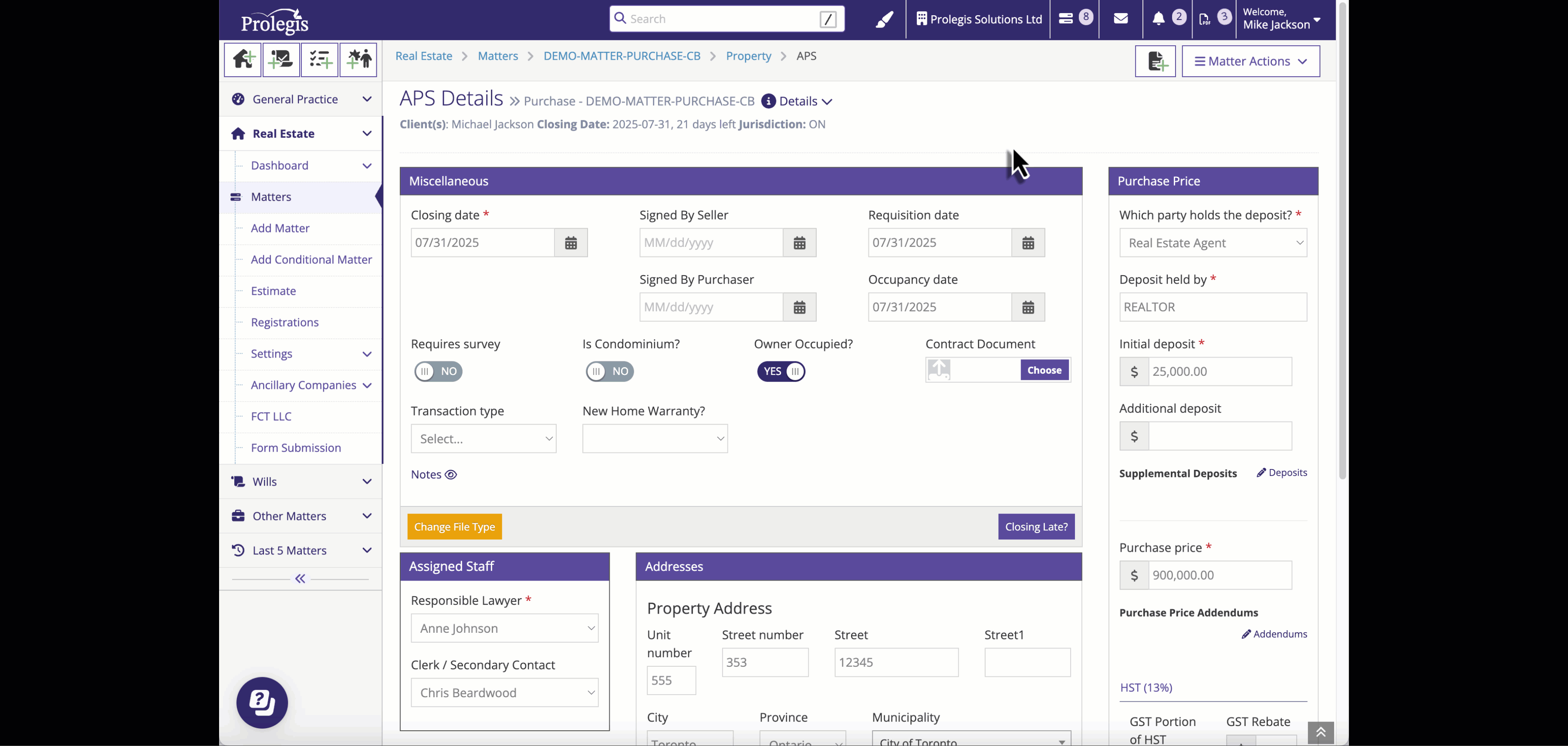Open the deposit holder party dropdown
Image resolution: width=1568 pixels, height=746 pixels.
click(x=1213, y=243)
